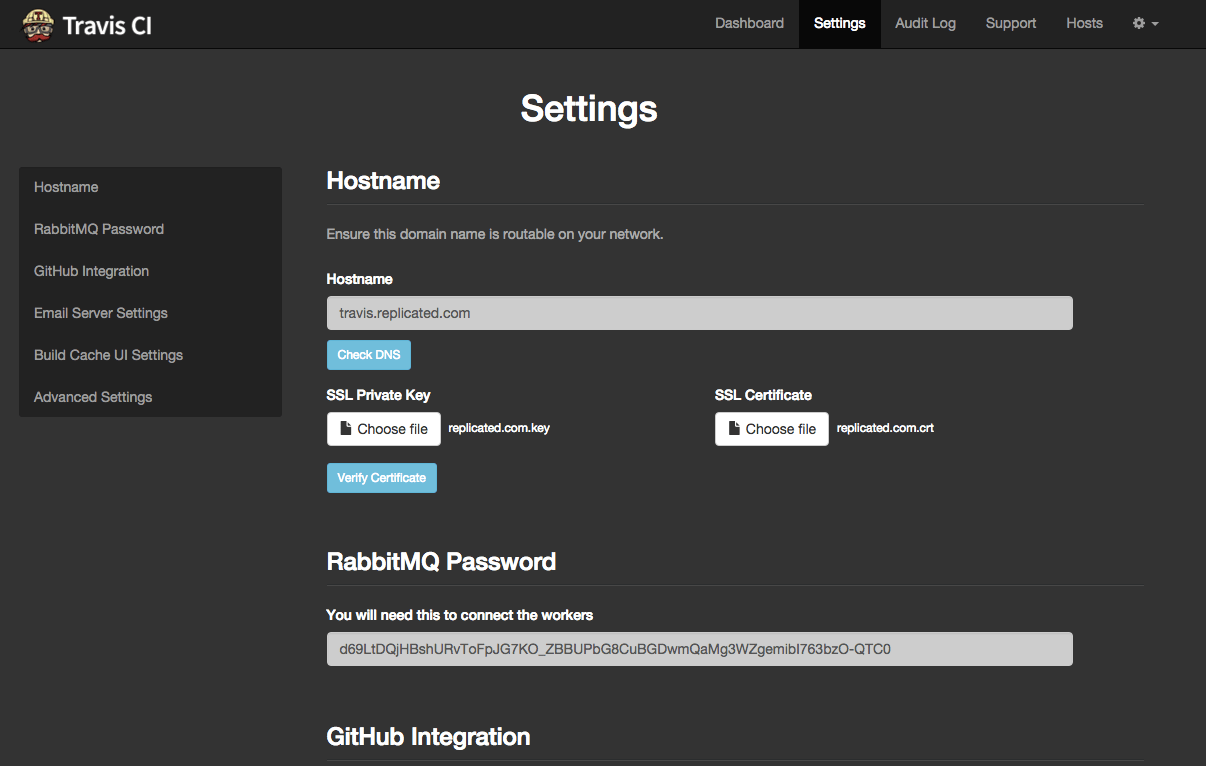The image size is (1206, 766).
Task: Click the Check DNS button
Action: 369,355
